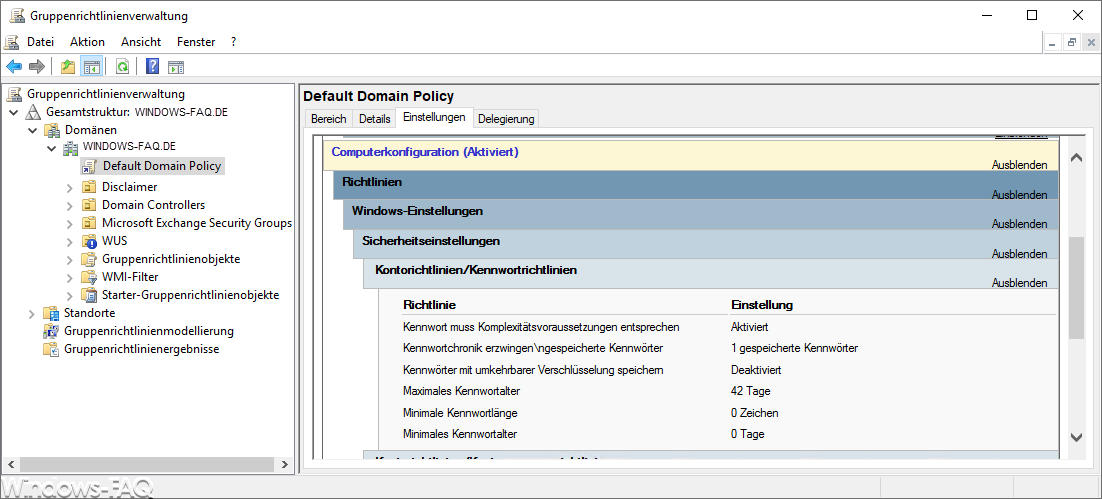This screenshot has width=1102, height=499.
Task: Click Ausblenden for Sicherheitseinstellungen
Action: (x=1019, y=254)
